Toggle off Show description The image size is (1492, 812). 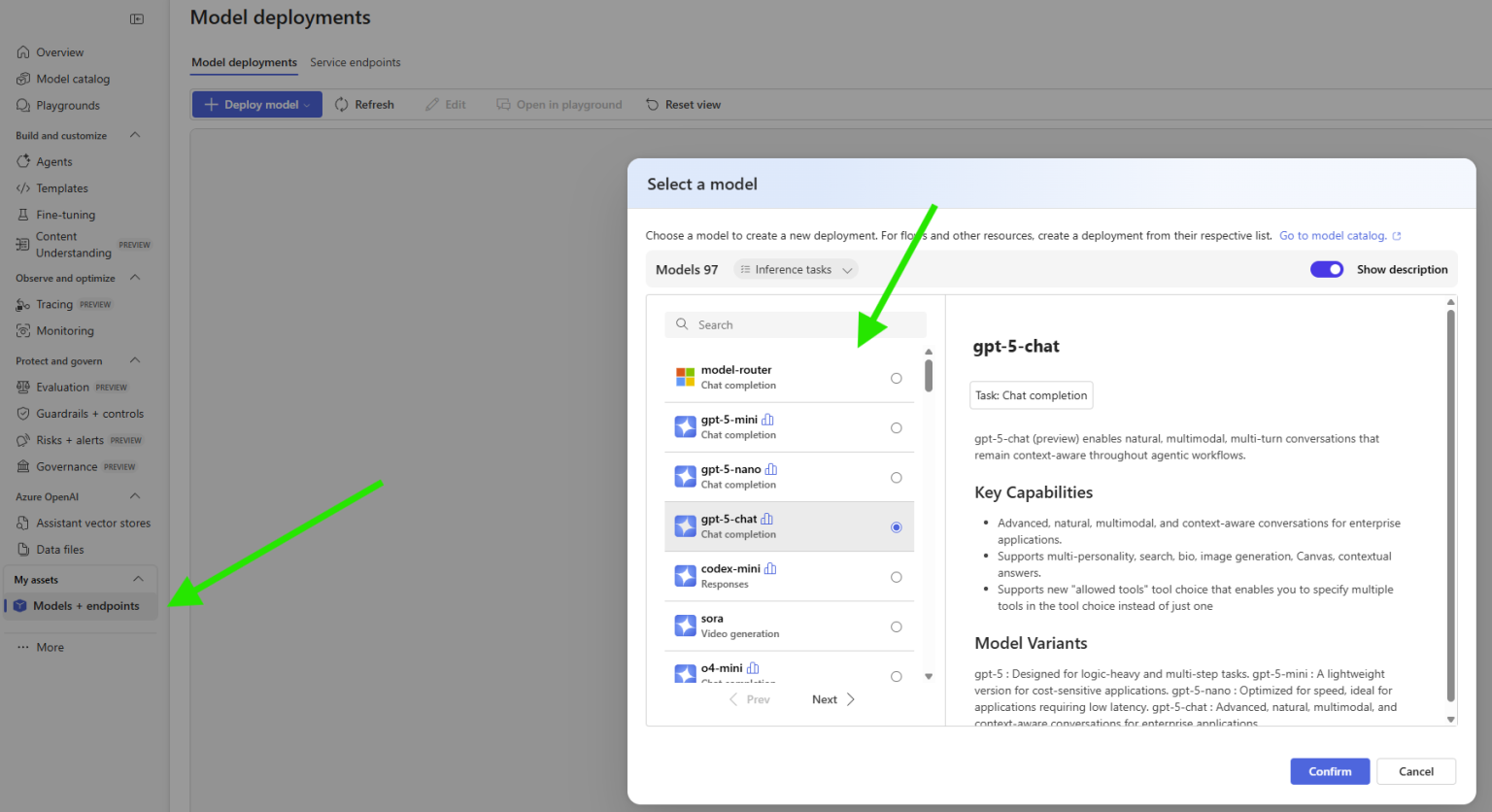point(1327,269)
